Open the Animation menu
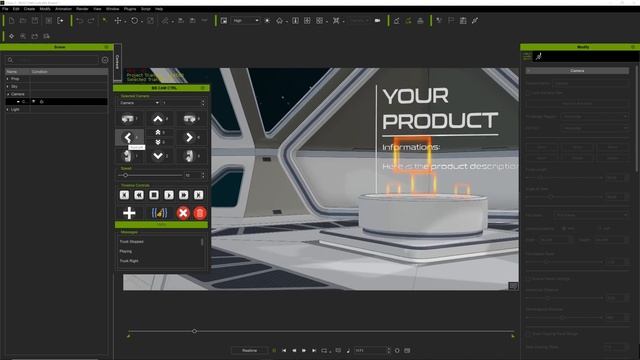The image size is (640, 360). (x=63, y=9)
